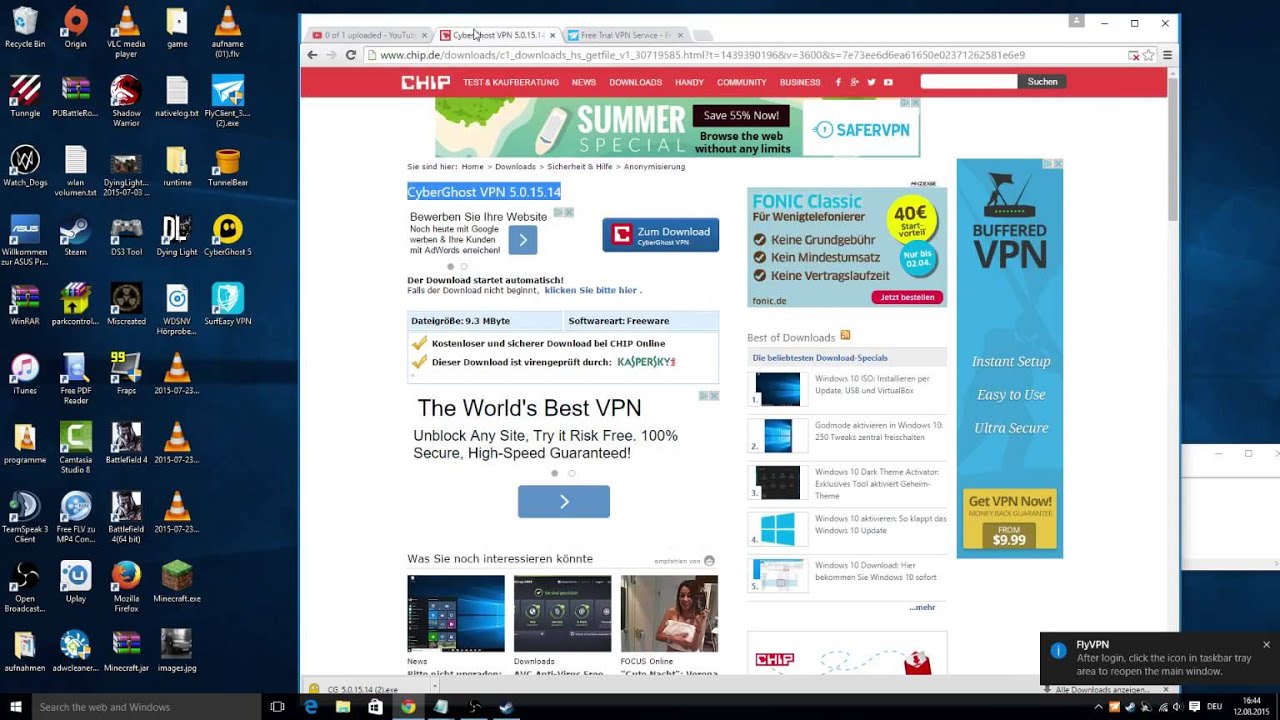
Task: Open Origin desktop shortcut
Action: (x=75, y=27)
